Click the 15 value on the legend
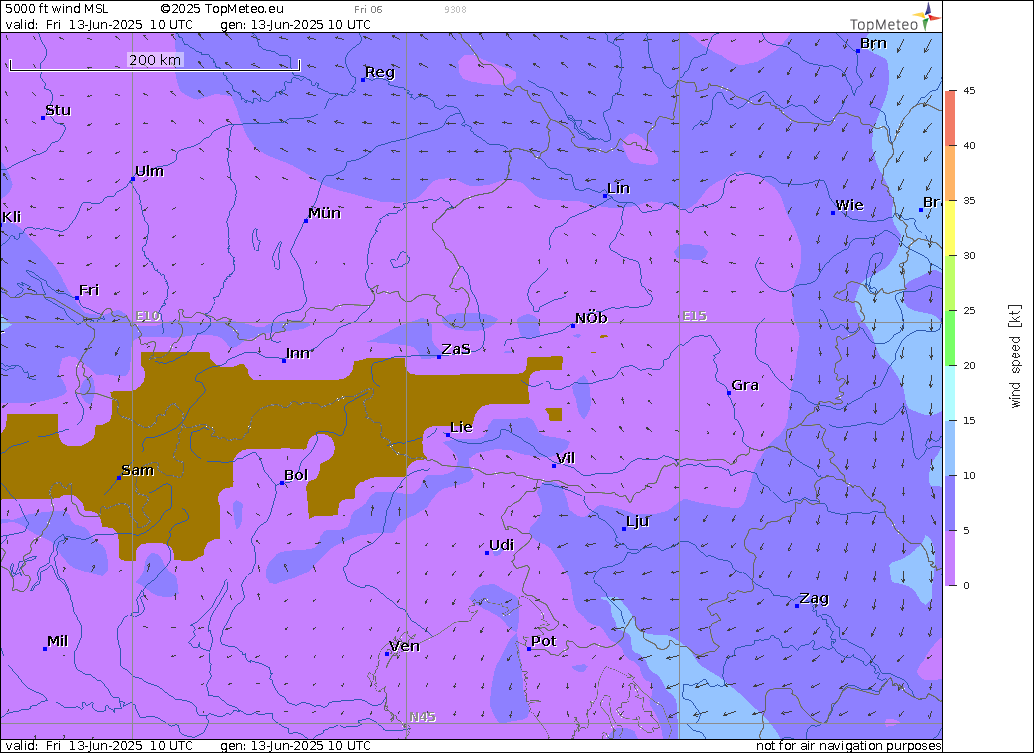The height and width of the screenshot is (753, 1034). click(x=969, y=421)
